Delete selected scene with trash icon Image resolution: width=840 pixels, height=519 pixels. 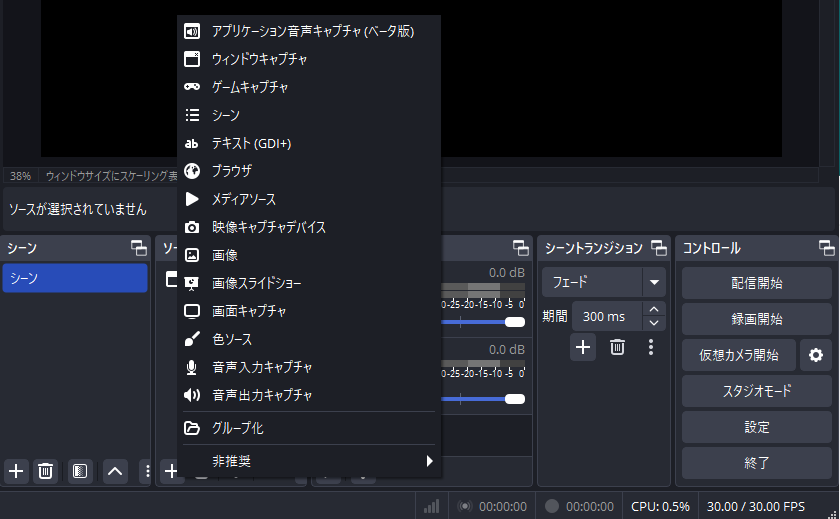[45, 471]
